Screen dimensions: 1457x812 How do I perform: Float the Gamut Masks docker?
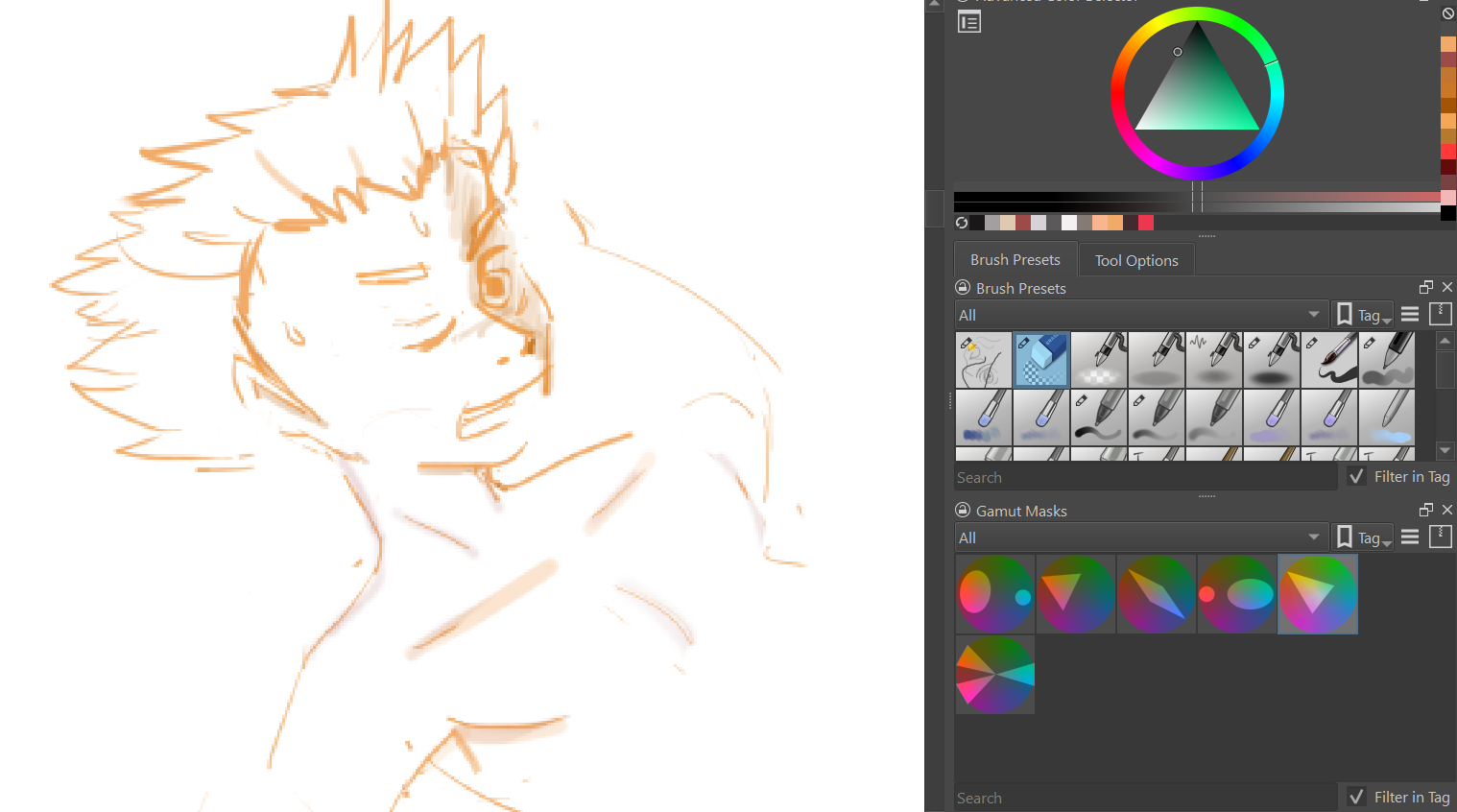[x=1426, y=510]
